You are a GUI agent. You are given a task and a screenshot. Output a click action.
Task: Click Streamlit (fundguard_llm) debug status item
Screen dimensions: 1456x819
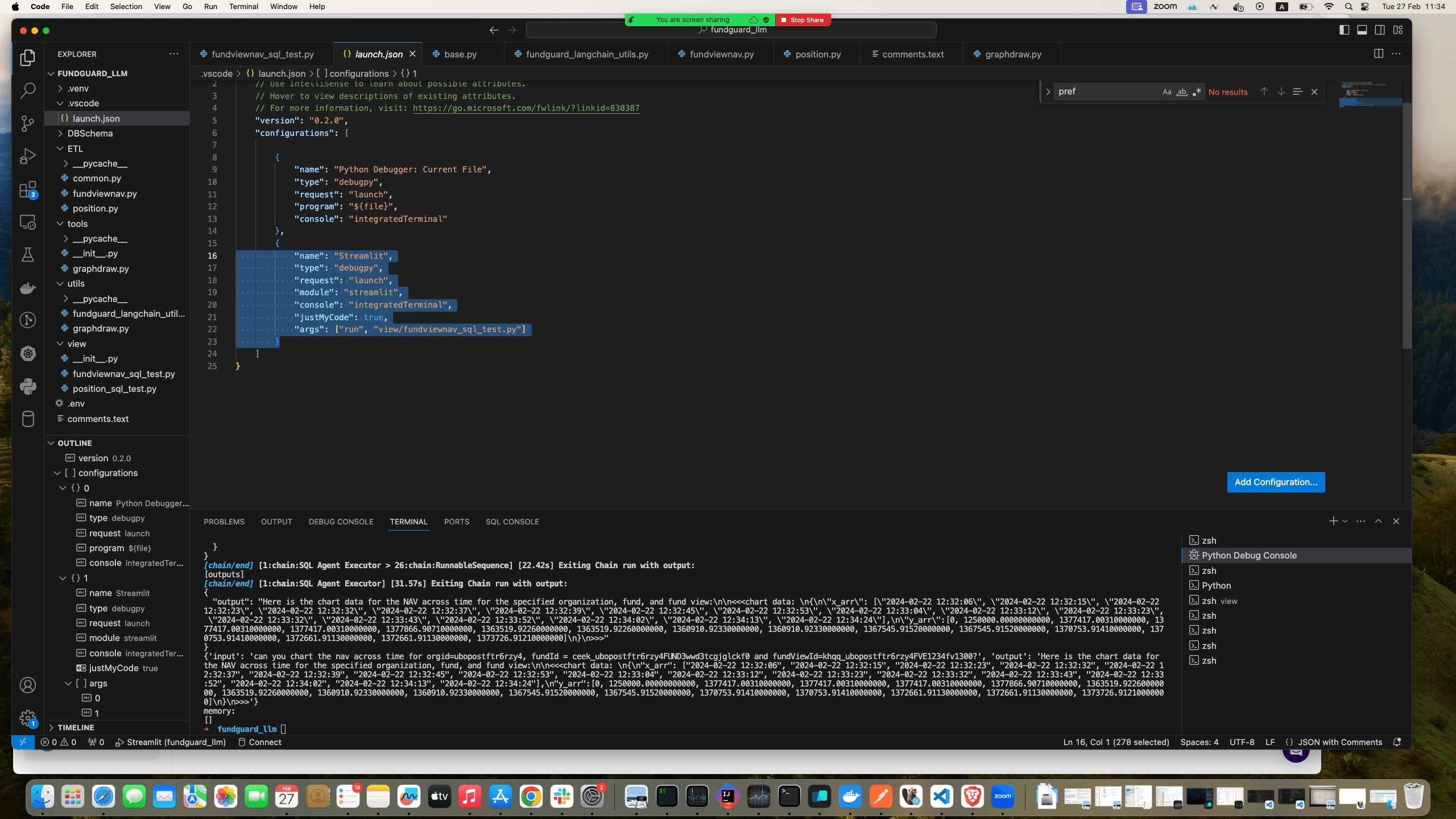[x=171, y=742]
